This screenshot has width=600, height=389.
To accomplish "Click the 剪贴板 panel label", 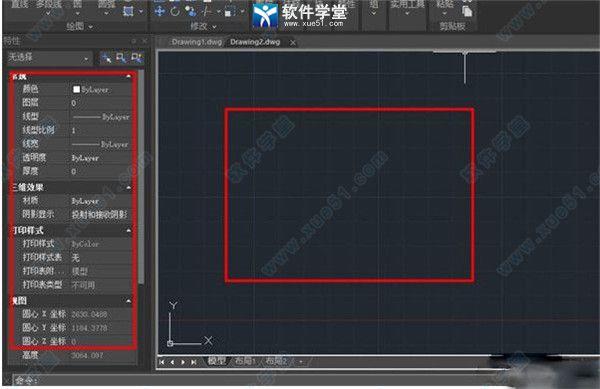I will [x=452, y=26].
